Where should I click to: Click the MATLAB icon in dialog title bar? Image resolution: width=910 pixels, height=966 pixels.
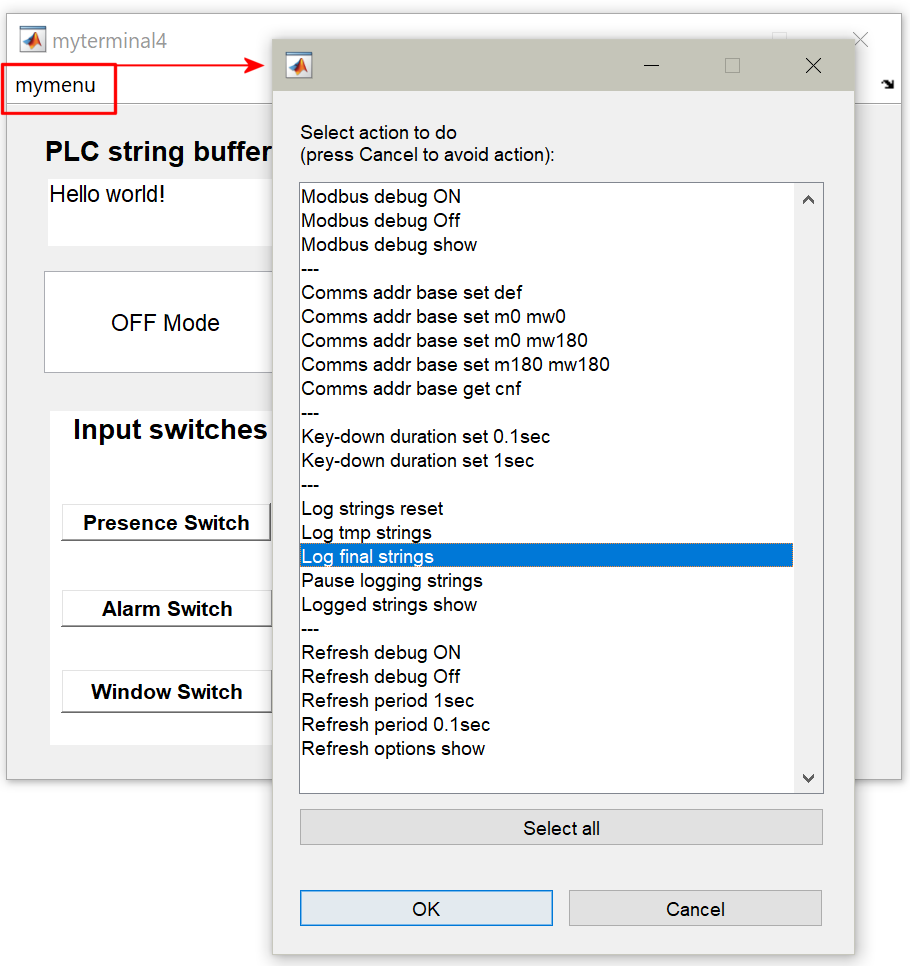299,65
